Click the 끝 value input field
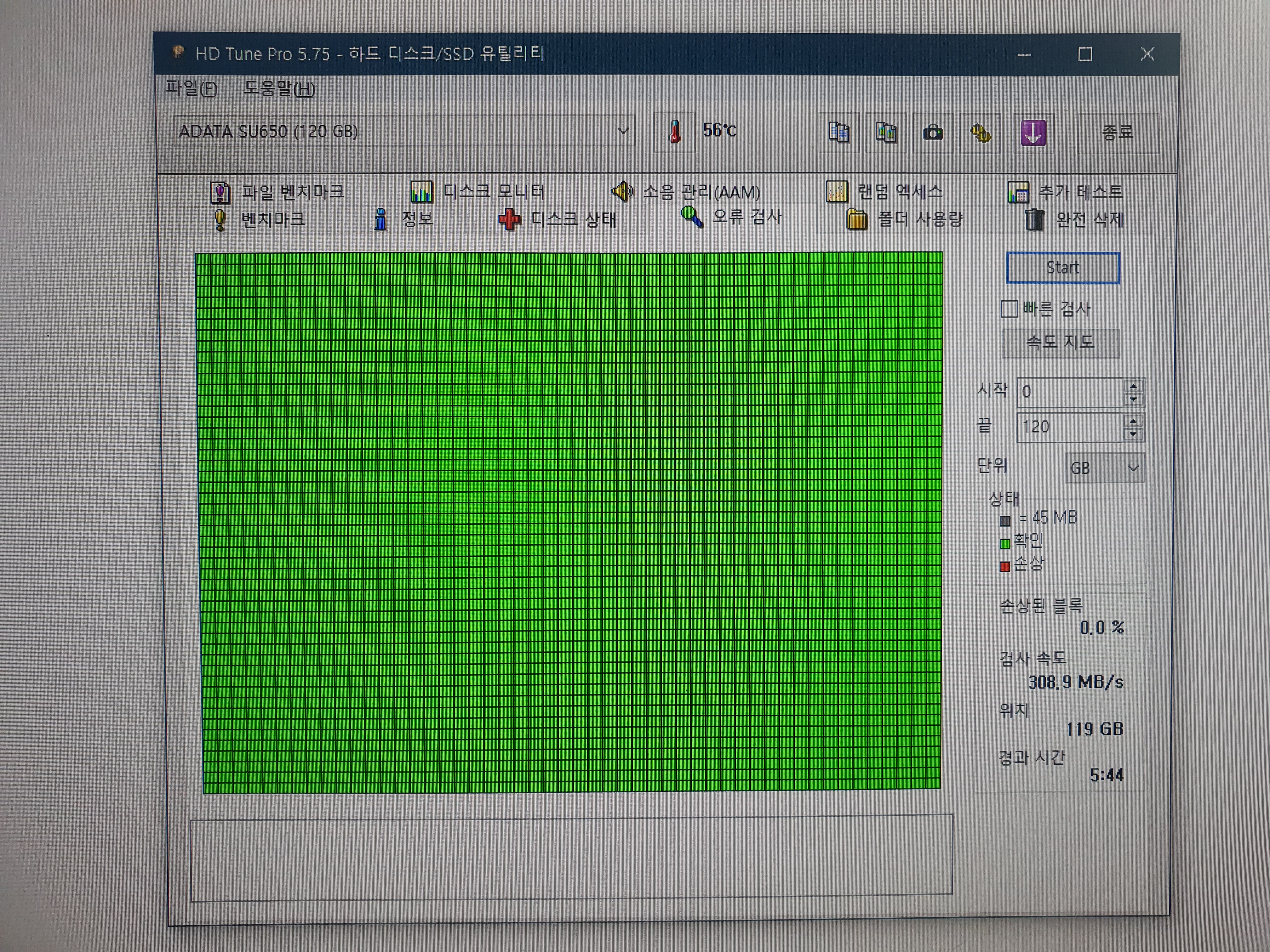Viewport: 1270px width, 952px height. [x=1070, y=427]
